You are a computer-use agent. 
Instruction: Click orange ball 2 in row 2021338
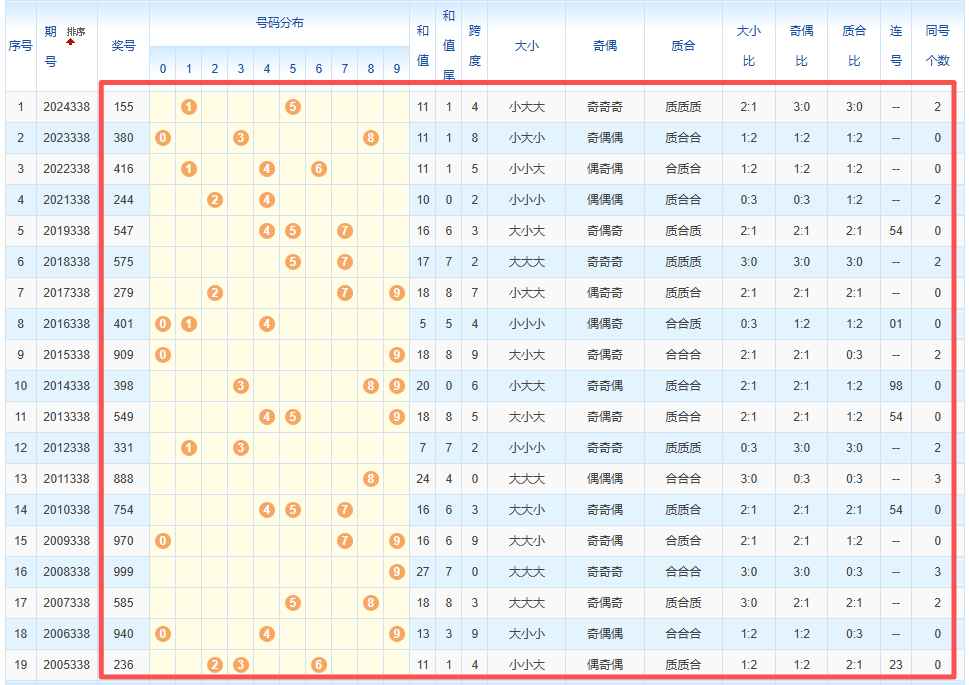coord(215,200)
